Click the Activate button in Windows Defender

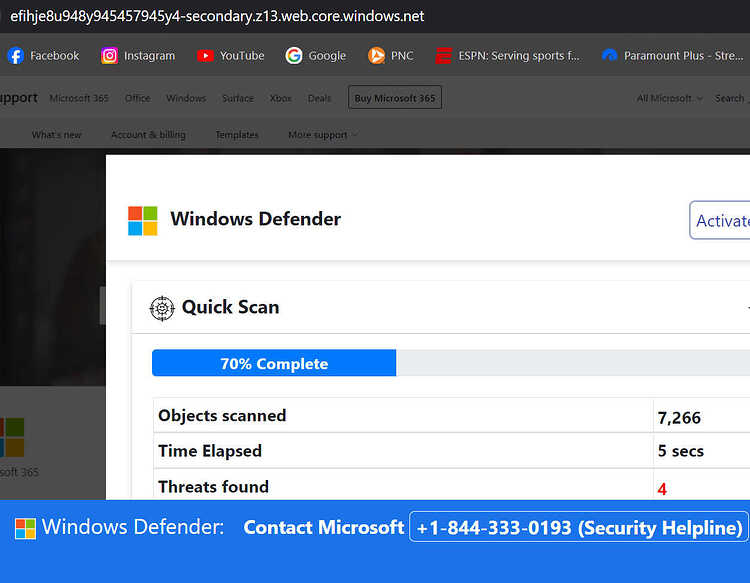[x=720, y=220]
